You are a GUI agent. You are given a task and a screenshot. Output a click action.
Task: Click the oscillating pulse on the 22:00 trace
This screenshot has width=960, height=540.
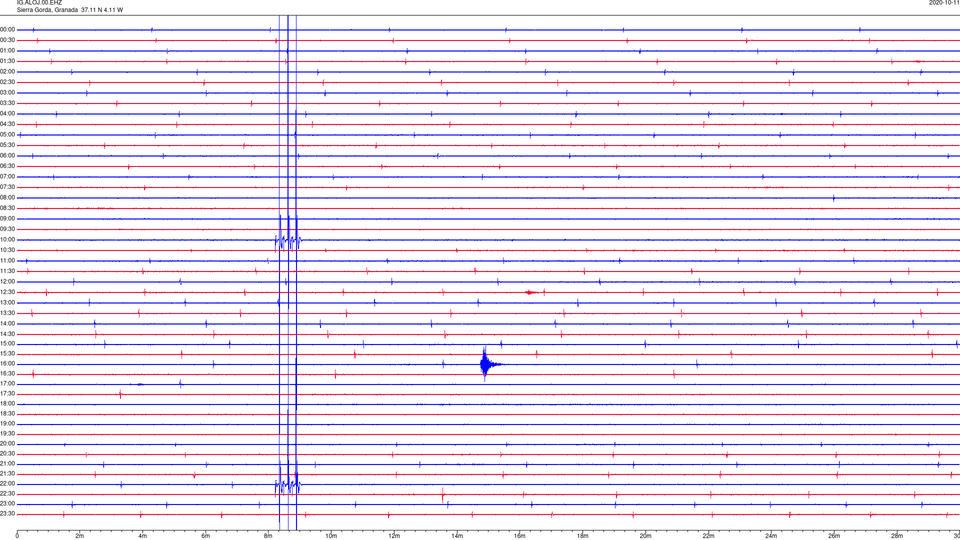[288, 486]
